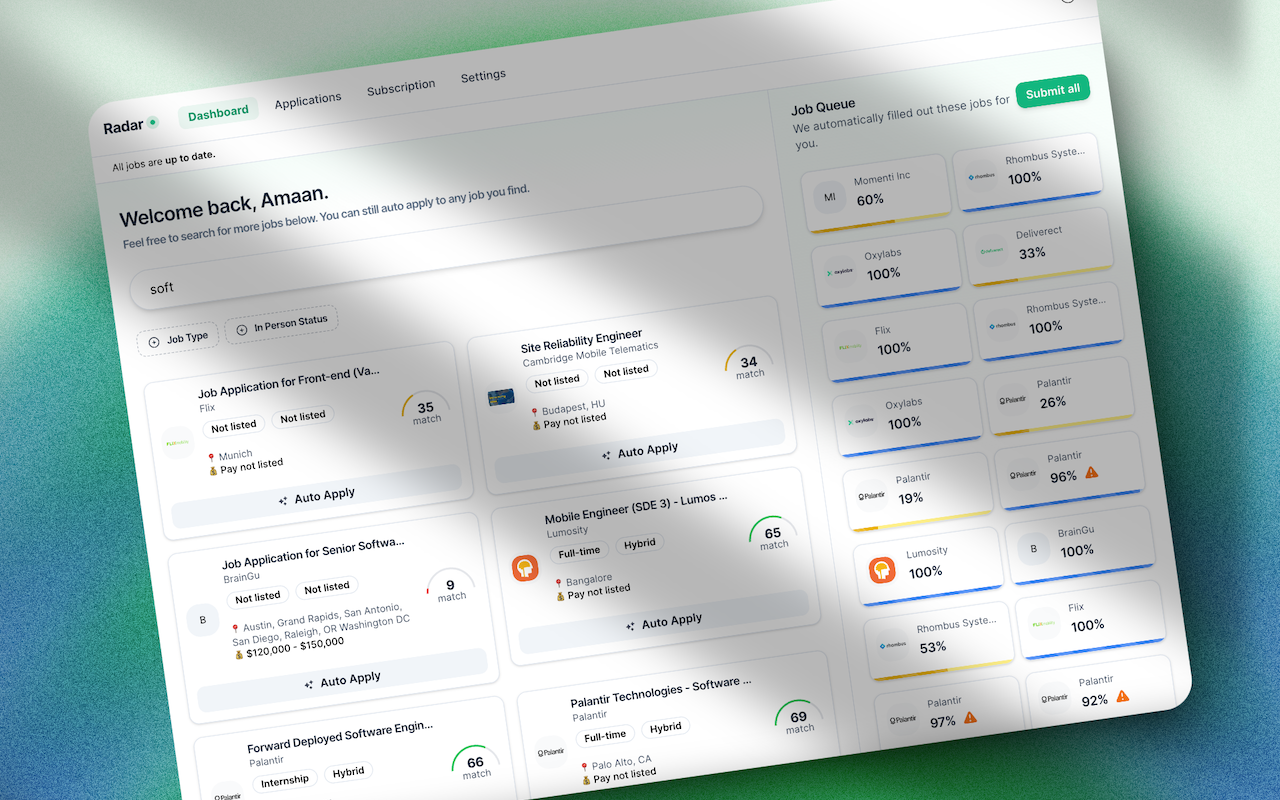Viewport: 1280px width, 800px height.
Task: Click the Flix logo on Front-end listing
Action: (x=178, y=441)
